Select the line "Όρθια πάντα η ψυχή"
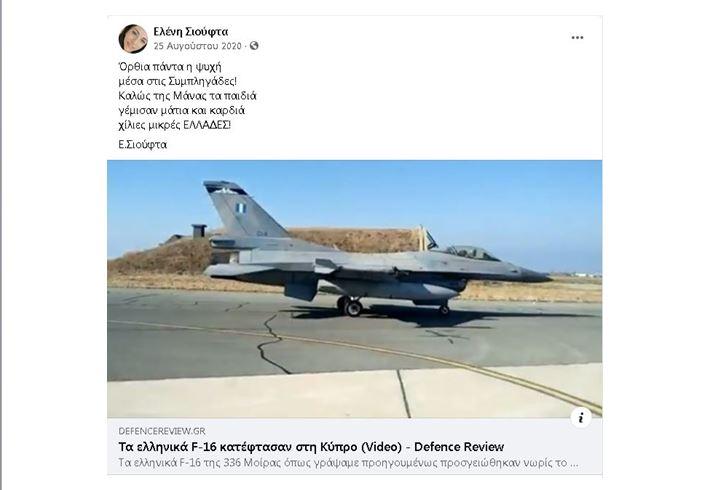This screenshot has width=709, height=490. [170, 67]
